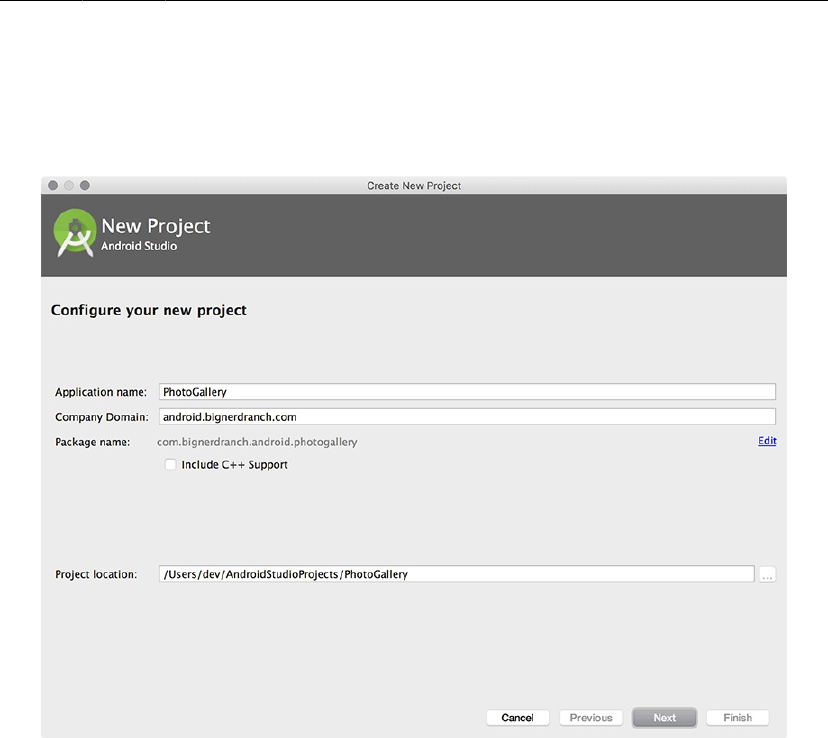Close the Create New Project window
828x738 pixels.
pyautogui.click(x=53, y=185)
